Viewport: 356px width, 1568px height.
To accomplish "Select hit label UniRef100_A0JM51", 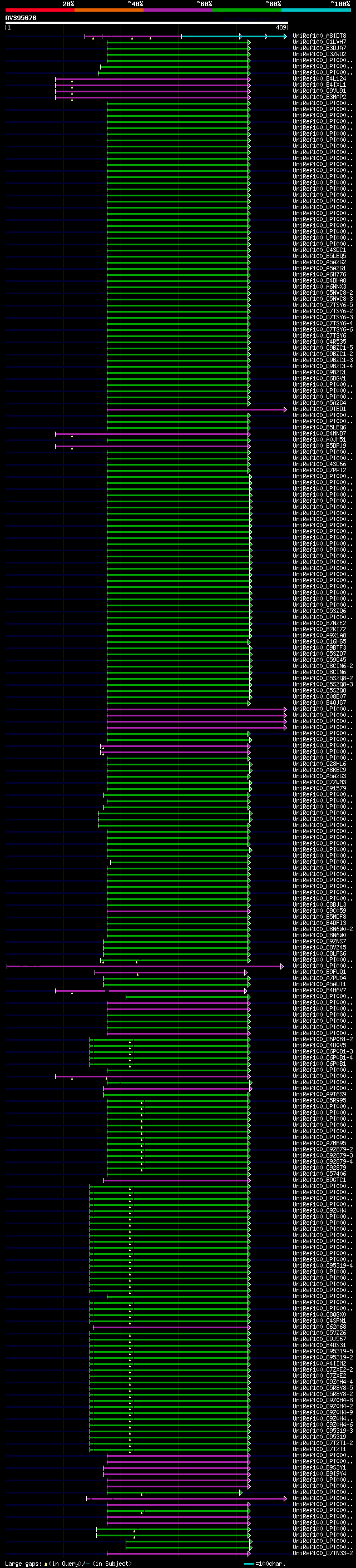I will [319, 439].
